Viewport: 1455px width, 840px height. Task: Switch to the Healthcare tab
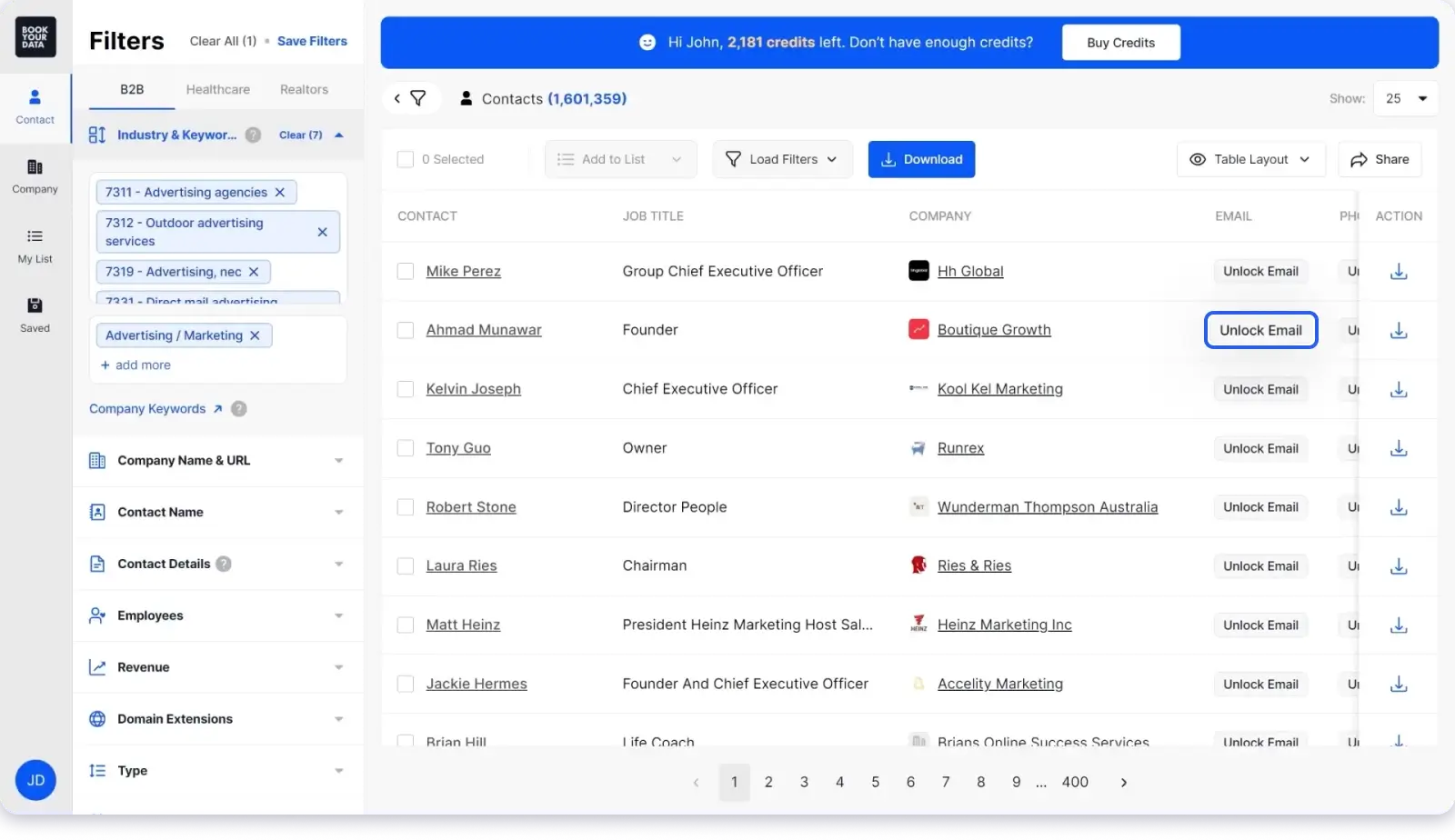click(x=217, y=89)
